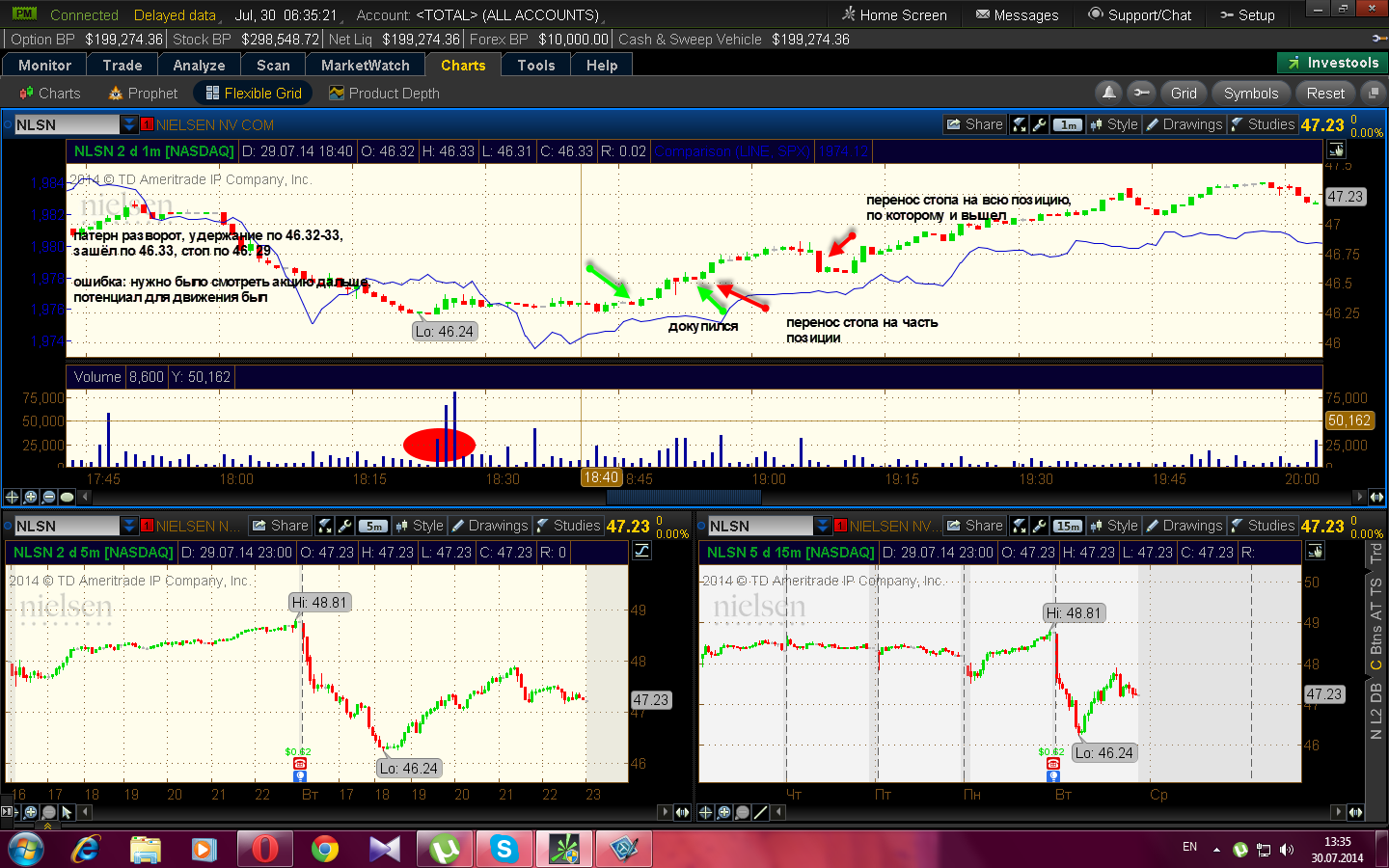Image resolution: width=1389 pixels, height=868 pixels.
Task: Click the quick study icon on the bottom-right 15m chart
Action: [1020, 526]
